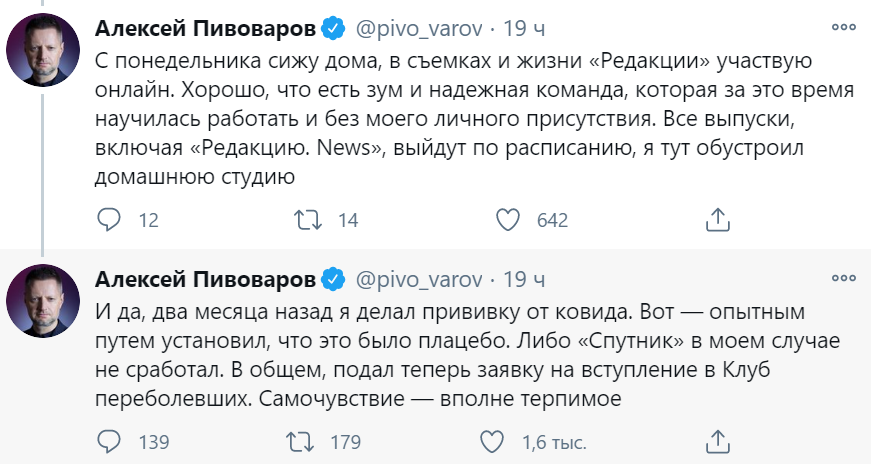Viewport: 871px width, 464px height.
Task: Share the second tweet about the vaccine
Action: (x=716, y=442)
